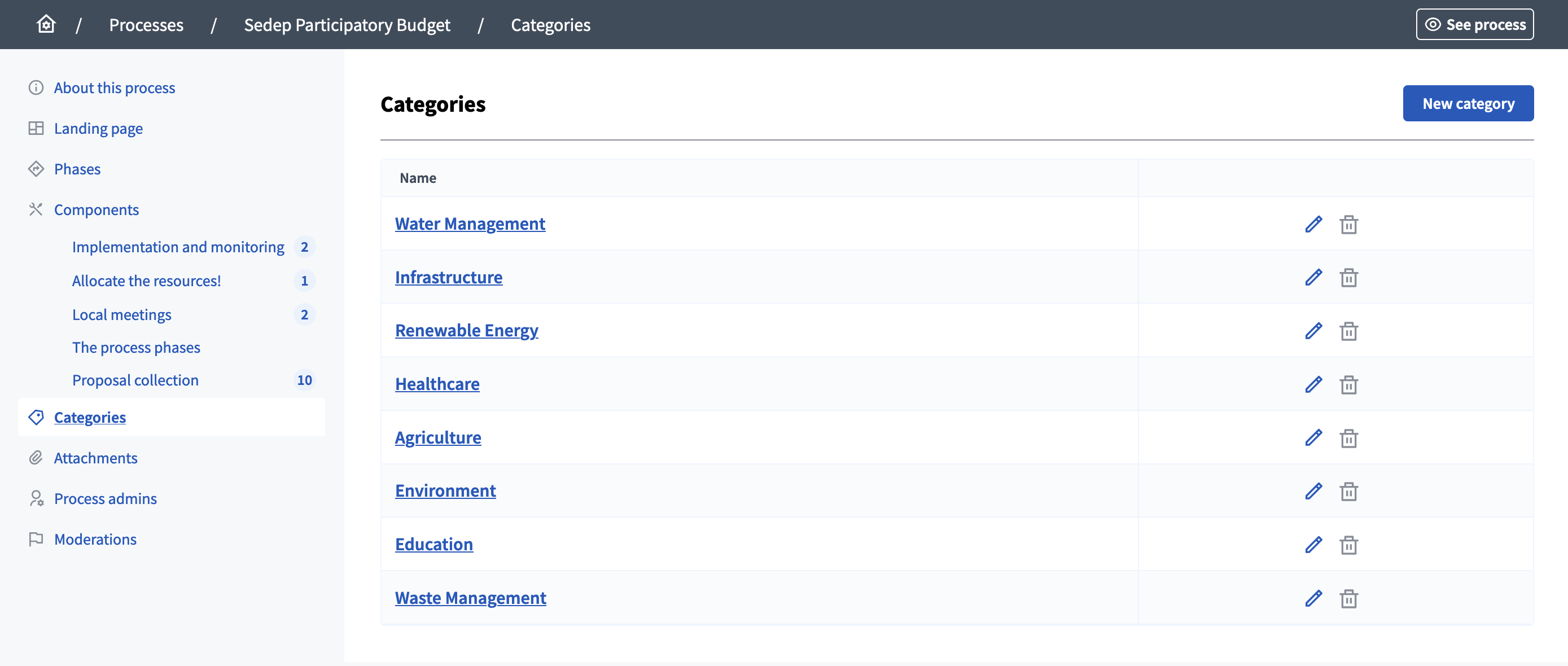Select the Moderations flag icon
1568x666 pixels.
click(x=36, y=539)
